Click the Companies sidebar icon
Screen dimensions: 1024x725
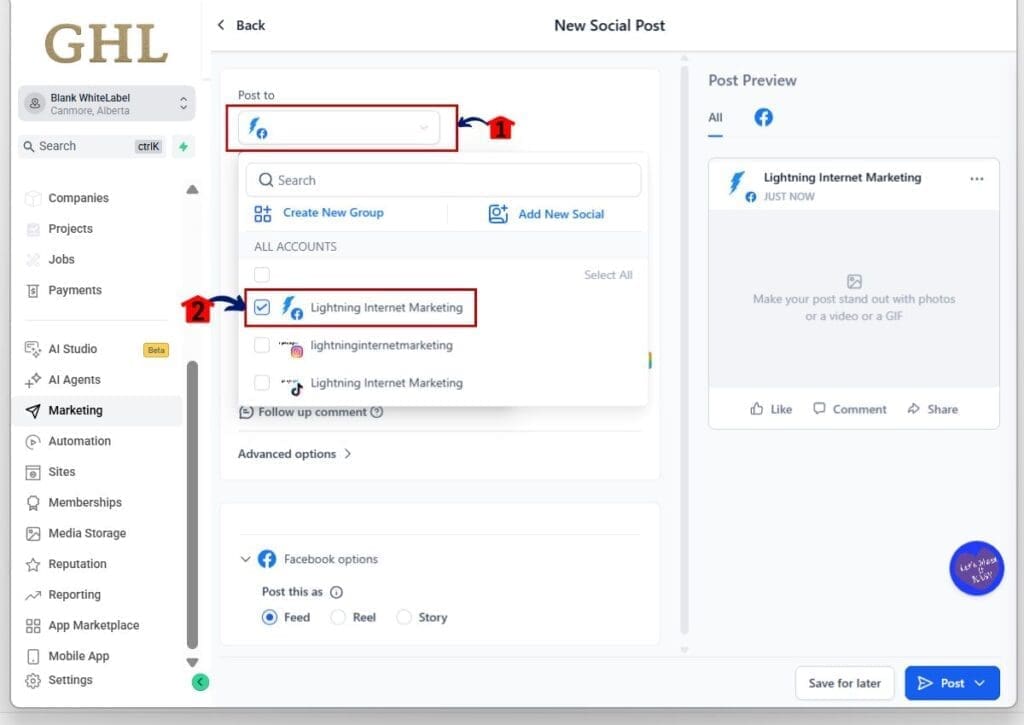tap(33, 198)
